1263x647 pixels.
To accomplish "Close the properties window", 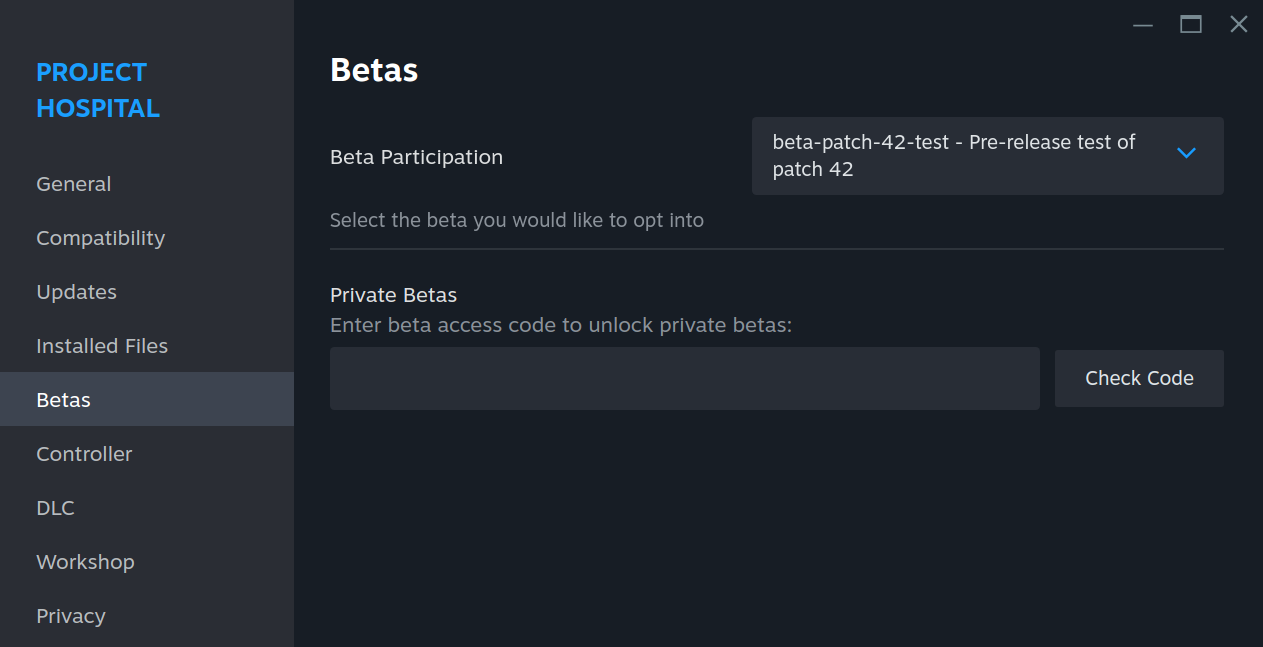I will (1238, 25).
